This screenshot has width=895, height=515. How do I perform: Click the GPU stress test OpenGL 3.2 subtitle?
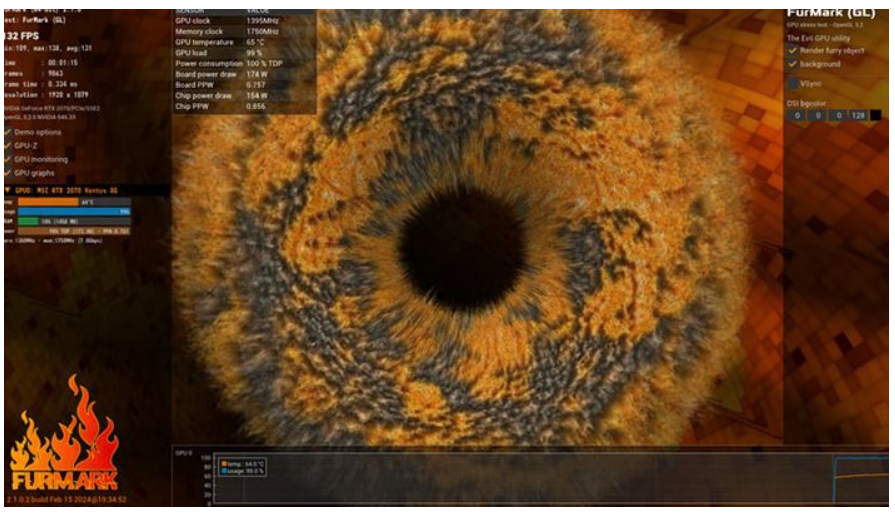825,25
